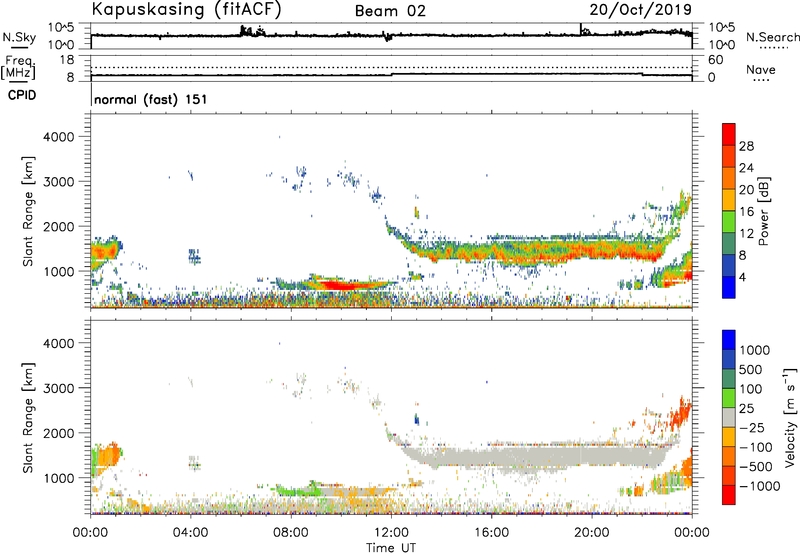Click the 18 frequency axis tick label
The image size is (800, 554).
[x=67, y=59]
